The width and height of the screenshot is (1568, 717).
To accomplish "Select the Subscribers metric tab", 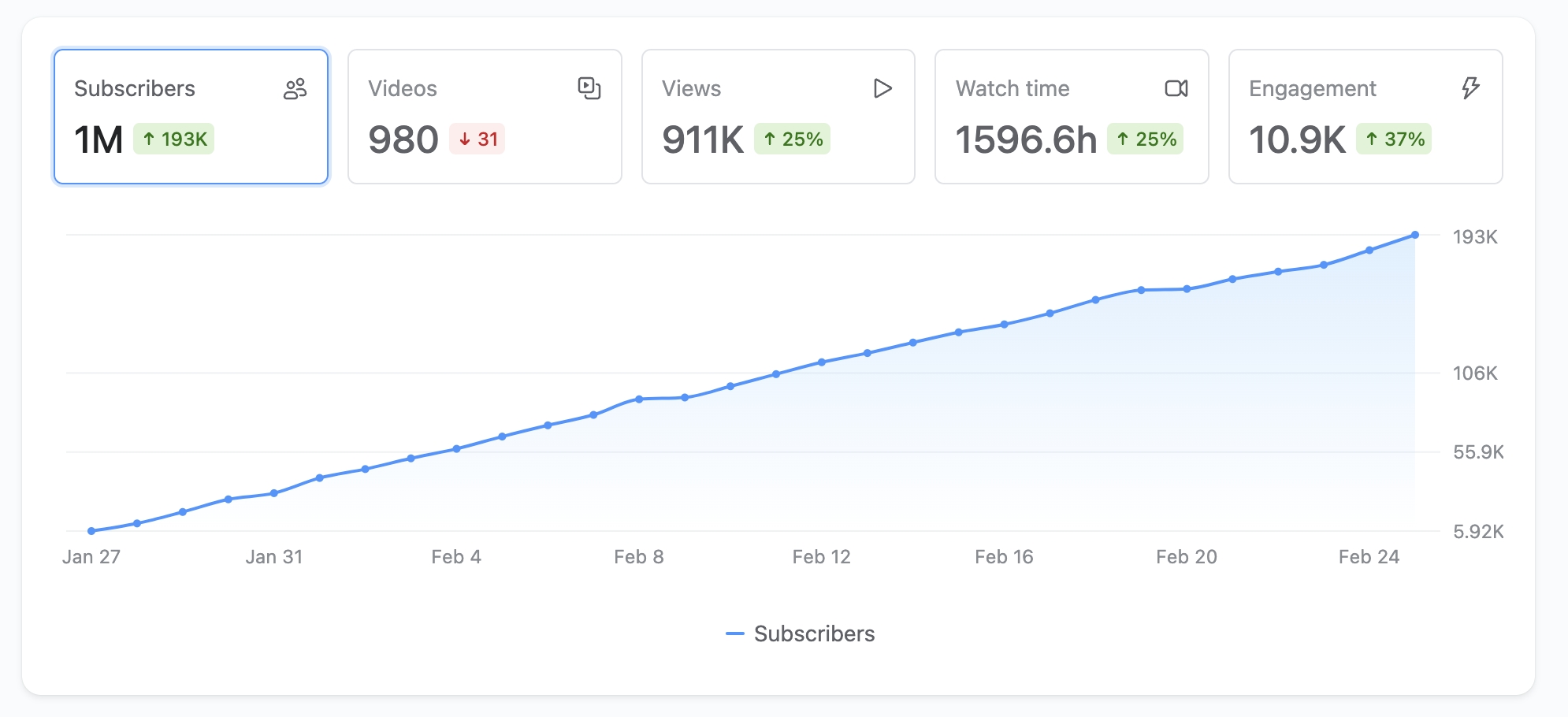I will 191,117.
